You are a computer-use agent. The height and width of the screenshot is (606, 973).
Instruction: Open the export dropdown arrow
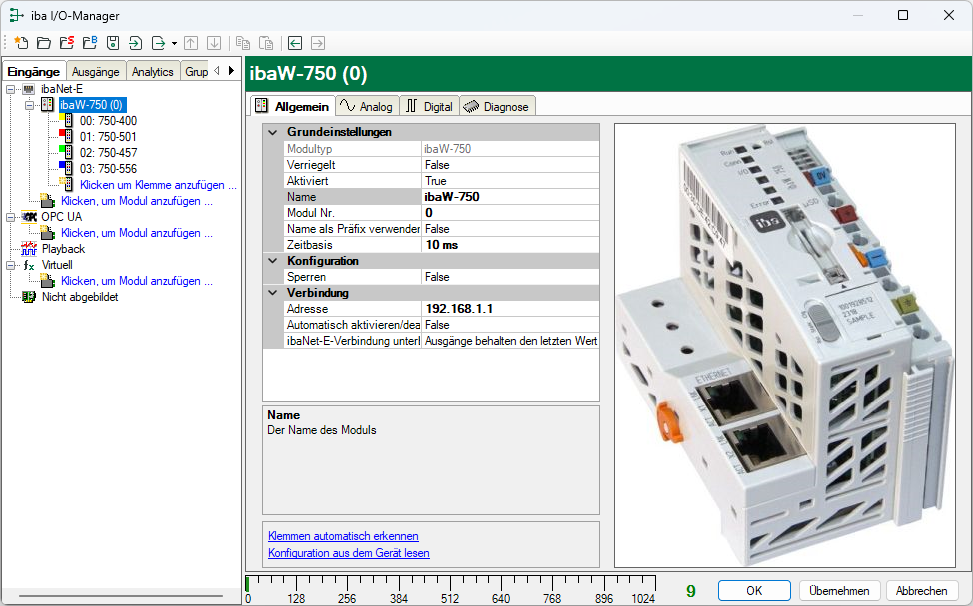coord(174,43)
